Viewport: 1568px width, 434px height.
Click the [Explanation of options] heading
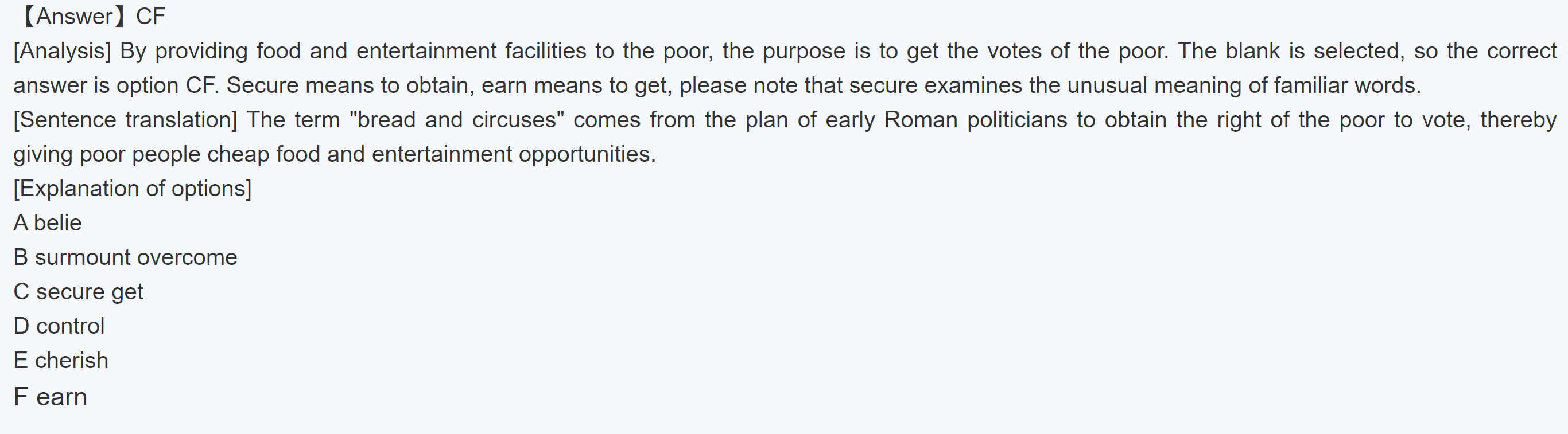point(132,189)
